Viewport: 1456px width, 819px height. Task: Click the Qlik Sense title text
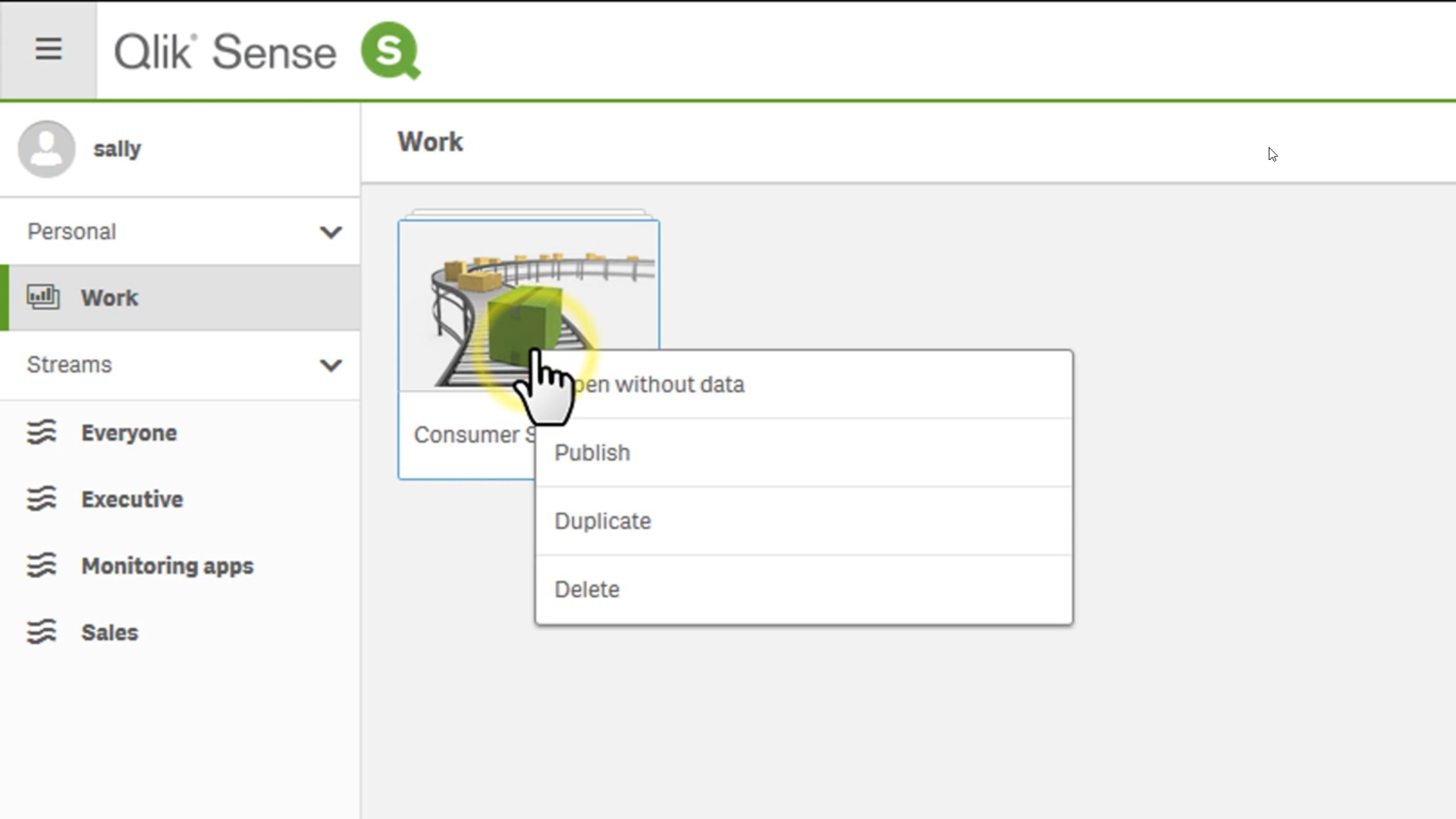(x=225, y=52)
